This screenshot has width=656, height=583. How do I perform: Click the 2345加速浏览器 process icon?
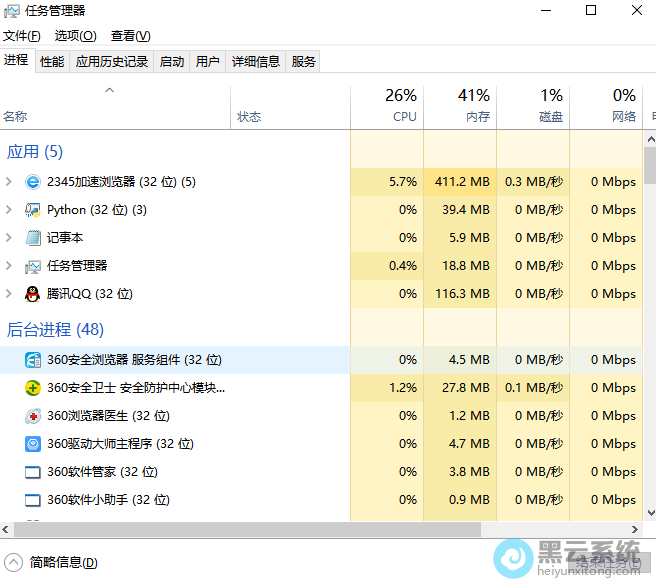(33, 182)
